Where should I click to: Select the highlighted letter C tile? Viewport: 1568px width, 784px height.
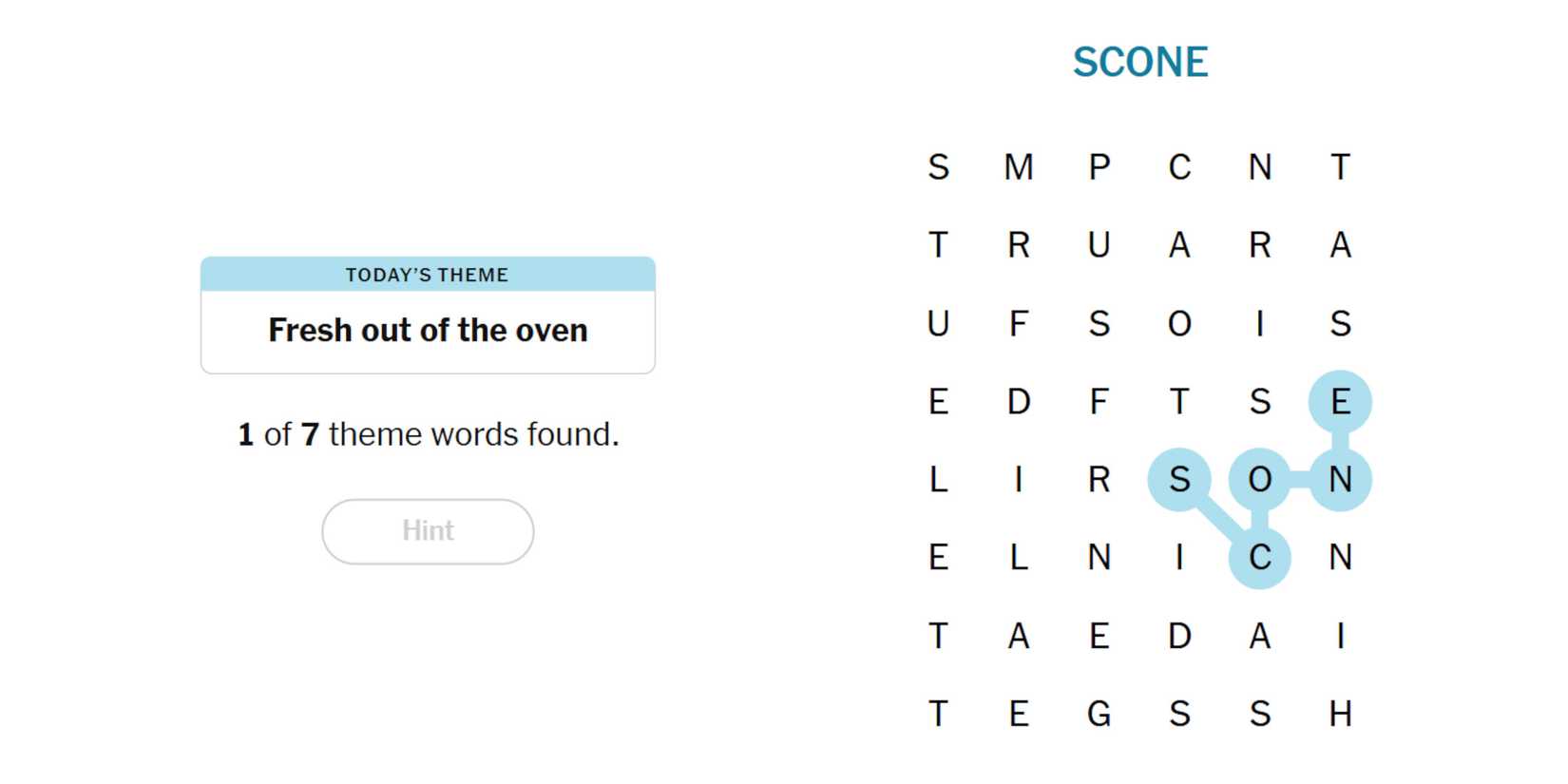point(1259,558)
